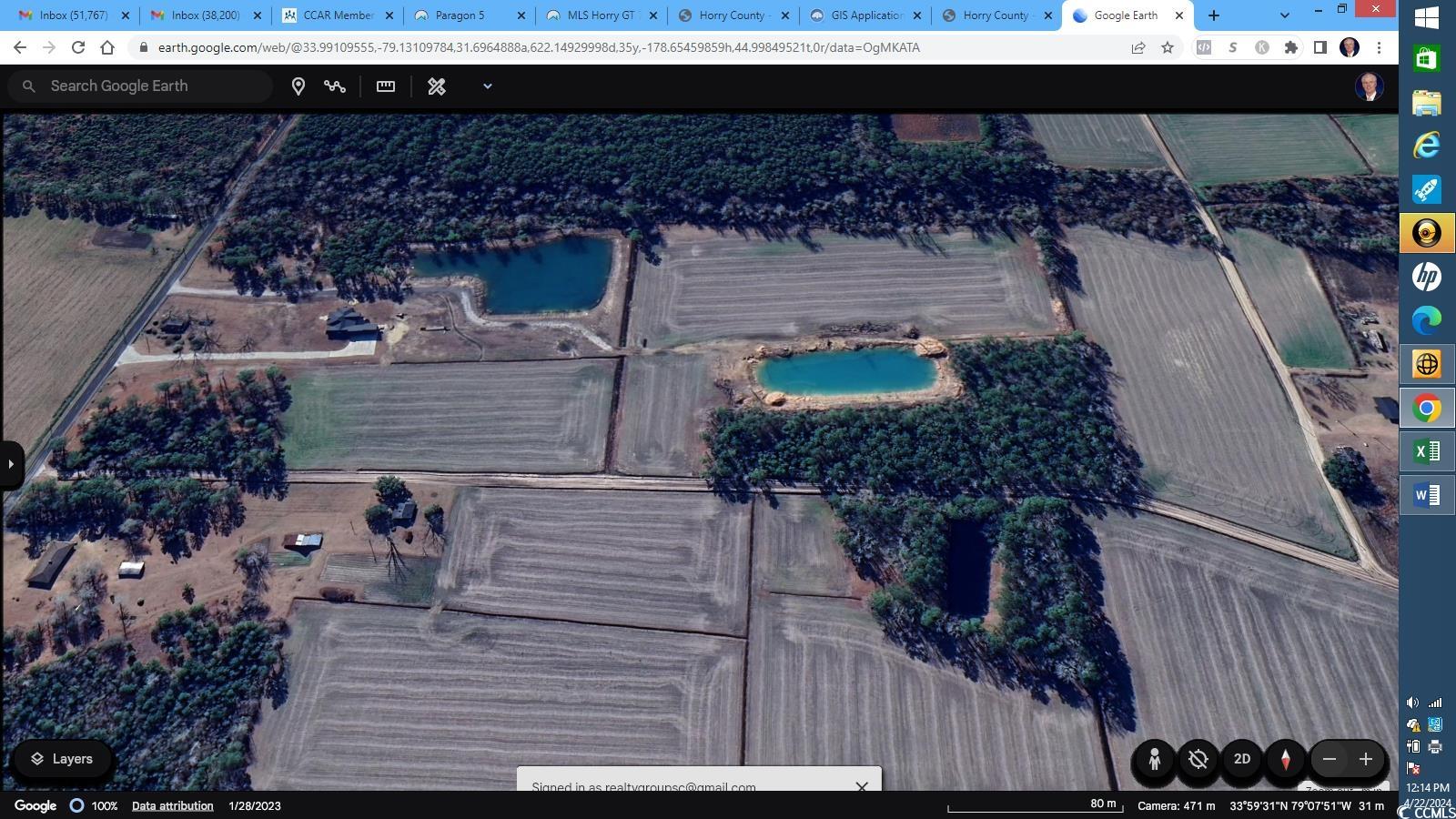Open Excel from the Windows taskbar

(1426, 451)
